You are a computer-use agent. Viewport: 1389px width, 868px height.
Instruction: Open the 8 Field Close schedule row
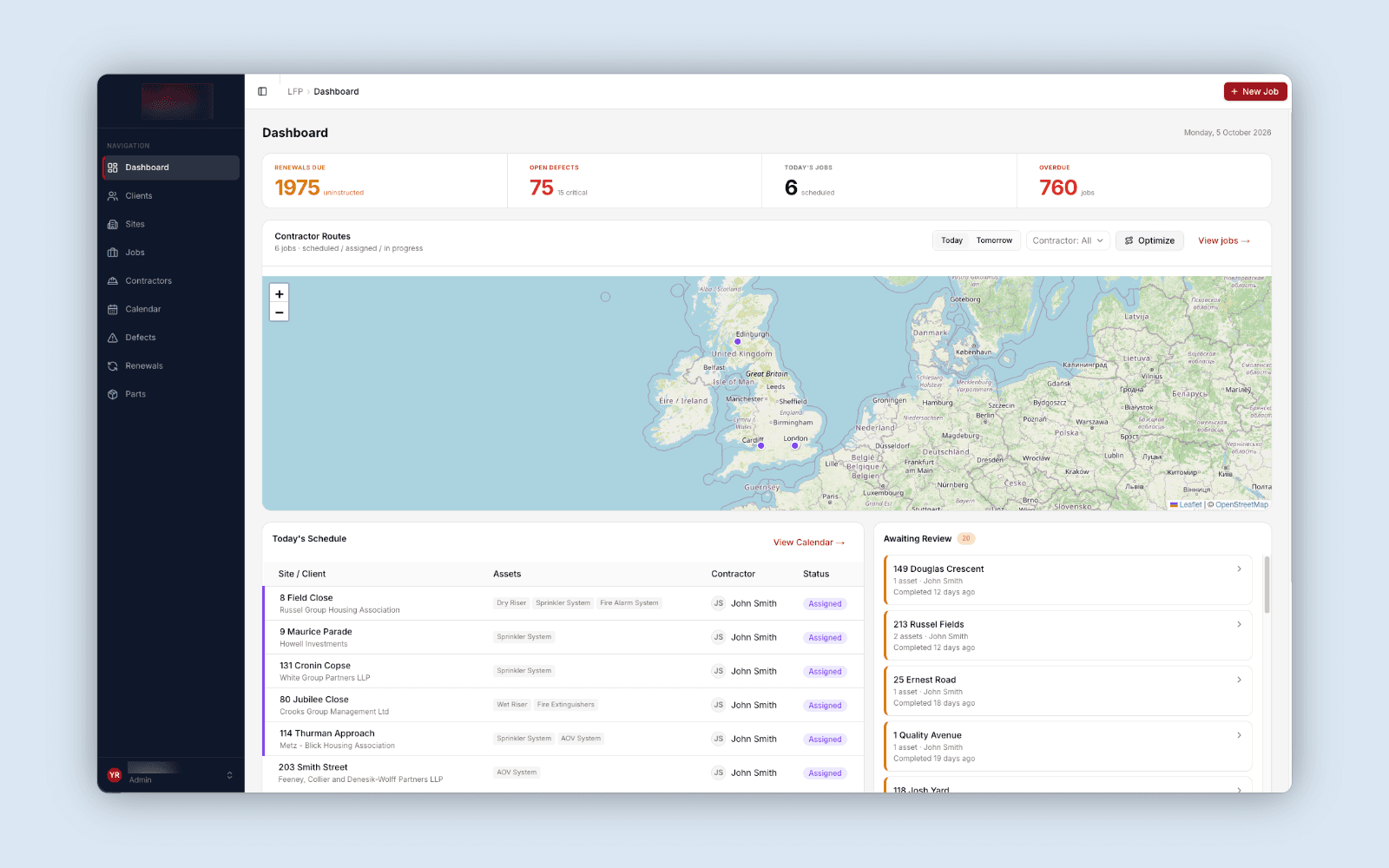(563, 603)
